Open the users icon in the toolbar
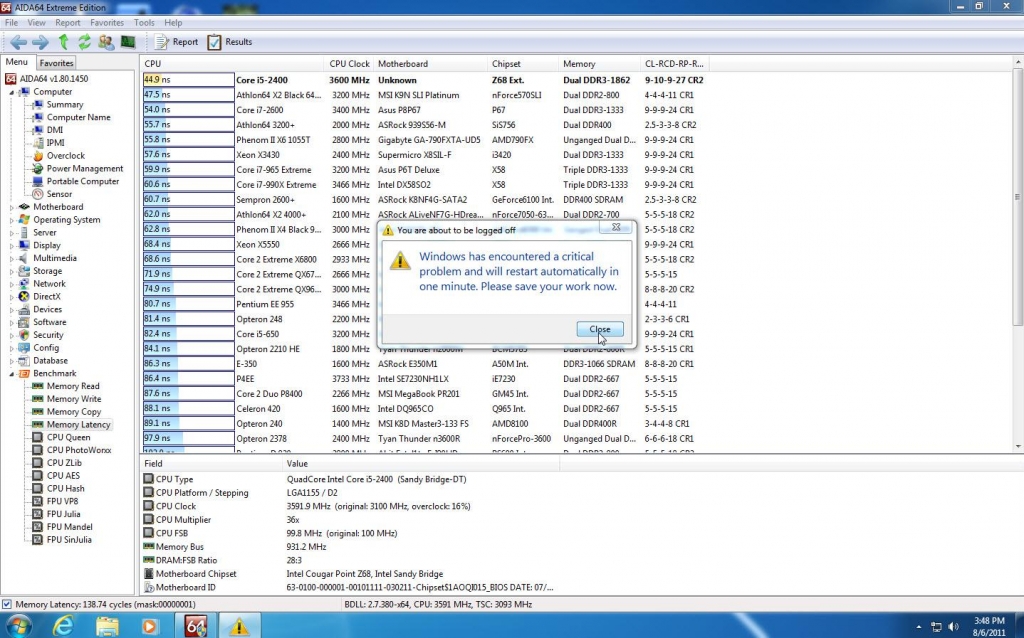The image size is (1024, 638). [106, 42]
